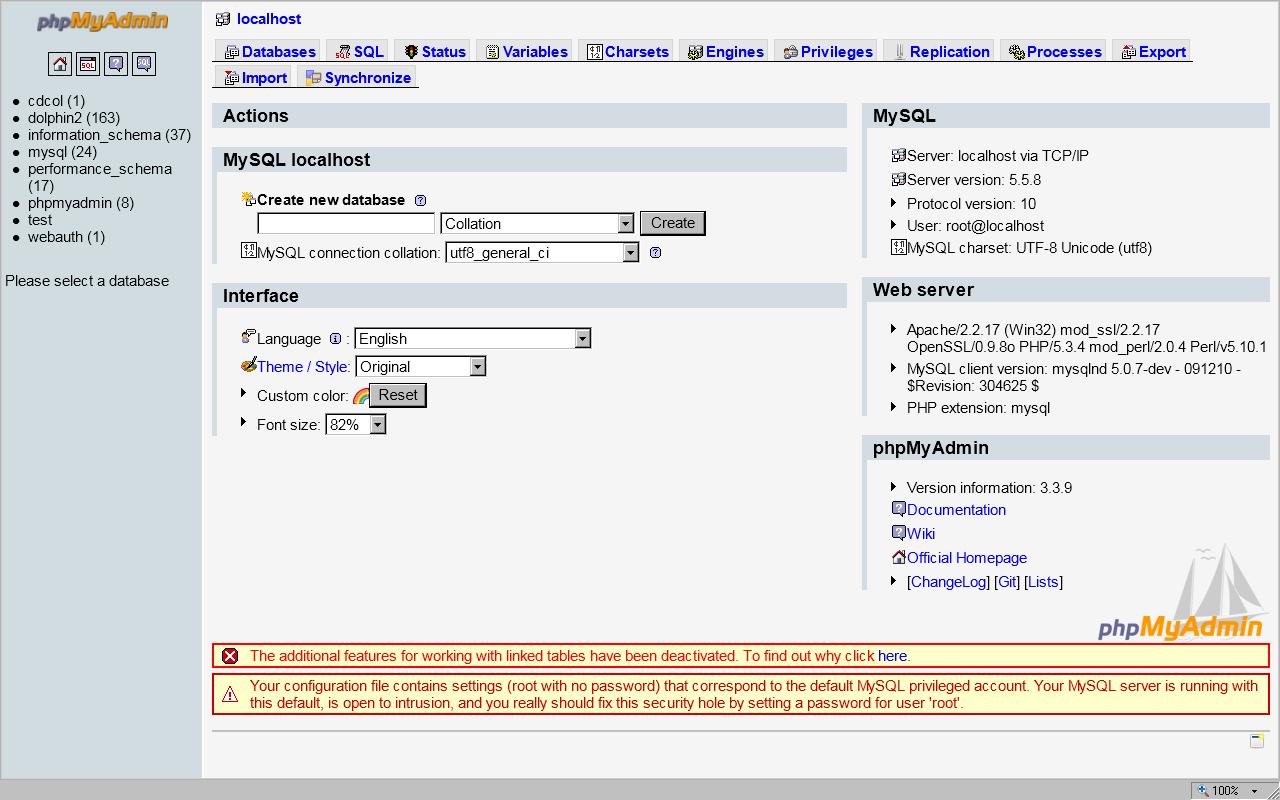Click the 'Protocol version: 10' text
The width and height of the screenshot is (1280, 800).
(x=971, y=204)
